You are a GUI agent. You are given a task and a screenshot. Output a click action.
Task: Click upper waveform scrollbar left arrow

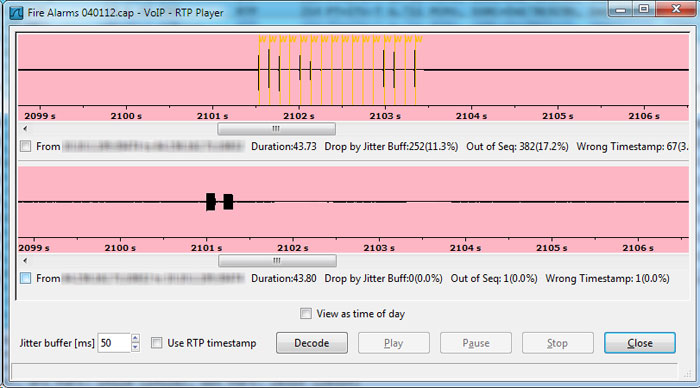pos(25,129)
